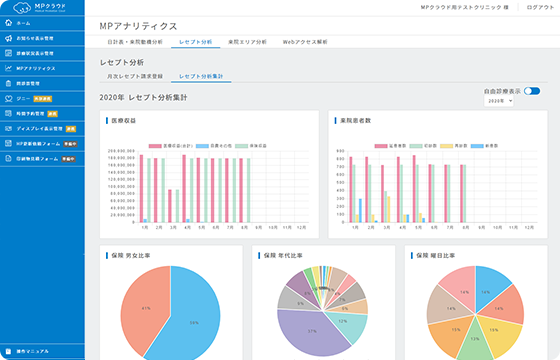Click the HP更新依頼フォーム form icon
560x360 pixels.
pos(9,144)
